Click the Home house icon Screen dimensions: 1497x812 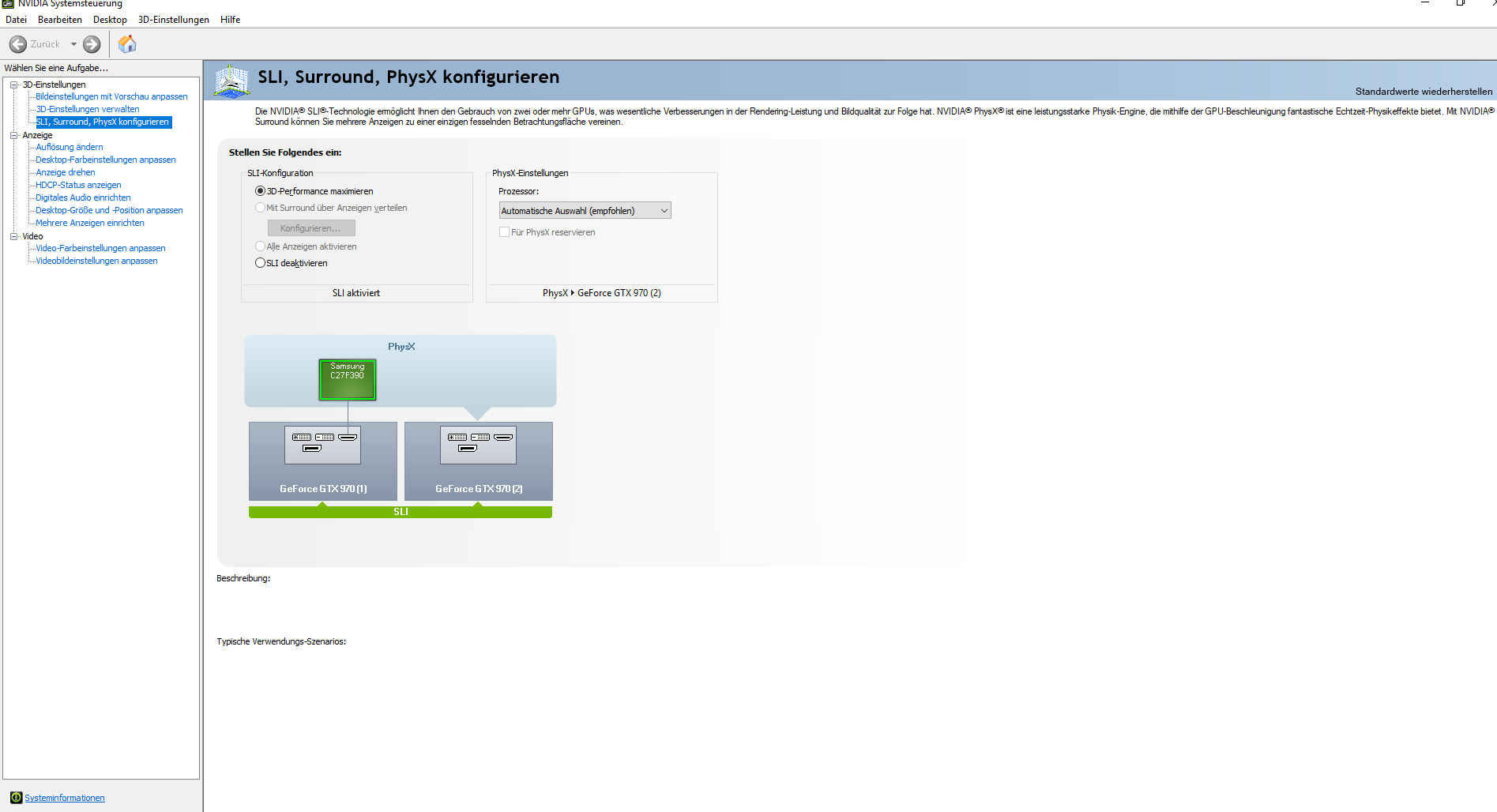click(127, 44)
